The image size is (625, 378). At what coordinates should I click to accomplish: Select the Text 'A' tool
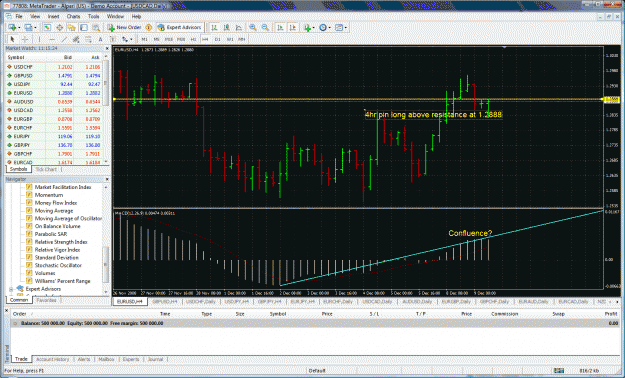click(100, 39)
